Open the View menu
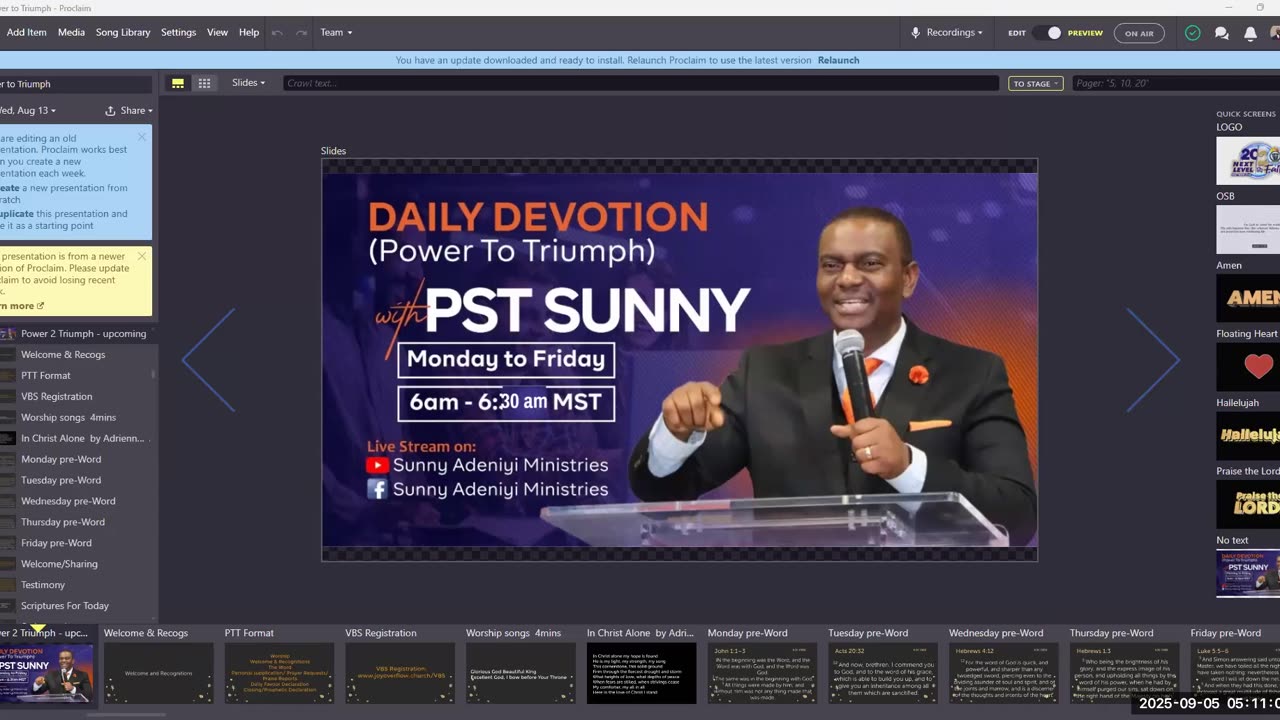The width and height of the screenshot is (1280, 720). [x=217, y=33]
